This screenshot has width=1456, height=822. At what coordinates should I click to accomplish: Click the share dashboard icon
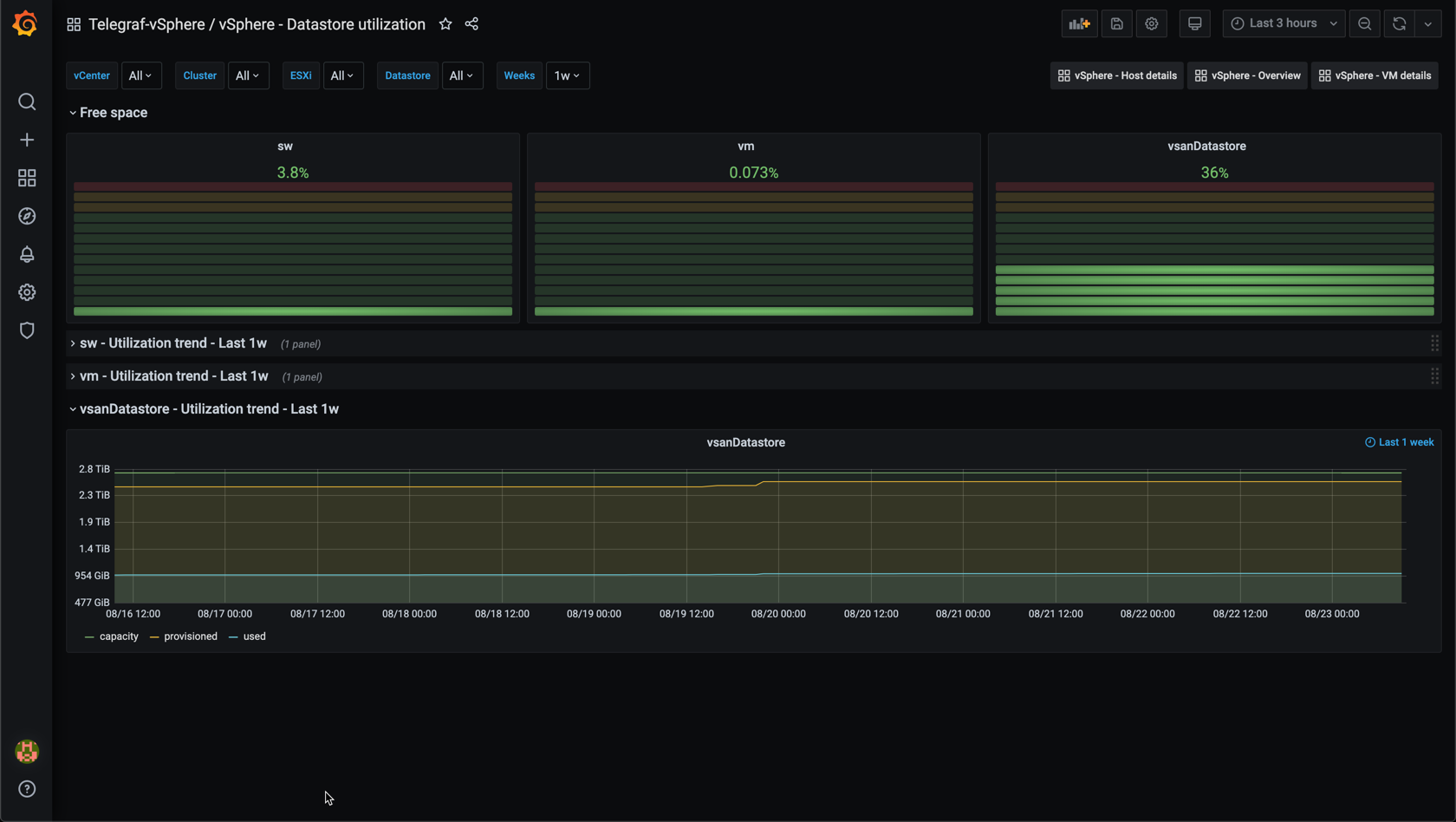(471, 24)
